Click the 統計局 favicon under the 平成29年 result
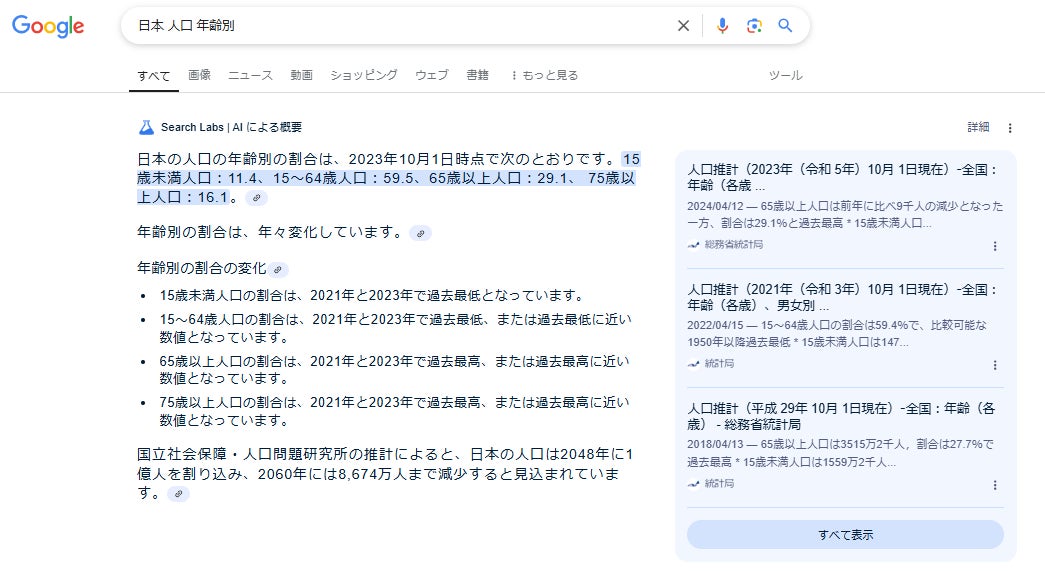The width and height of the screenshot is (1045, 571). tap(694, 484)
